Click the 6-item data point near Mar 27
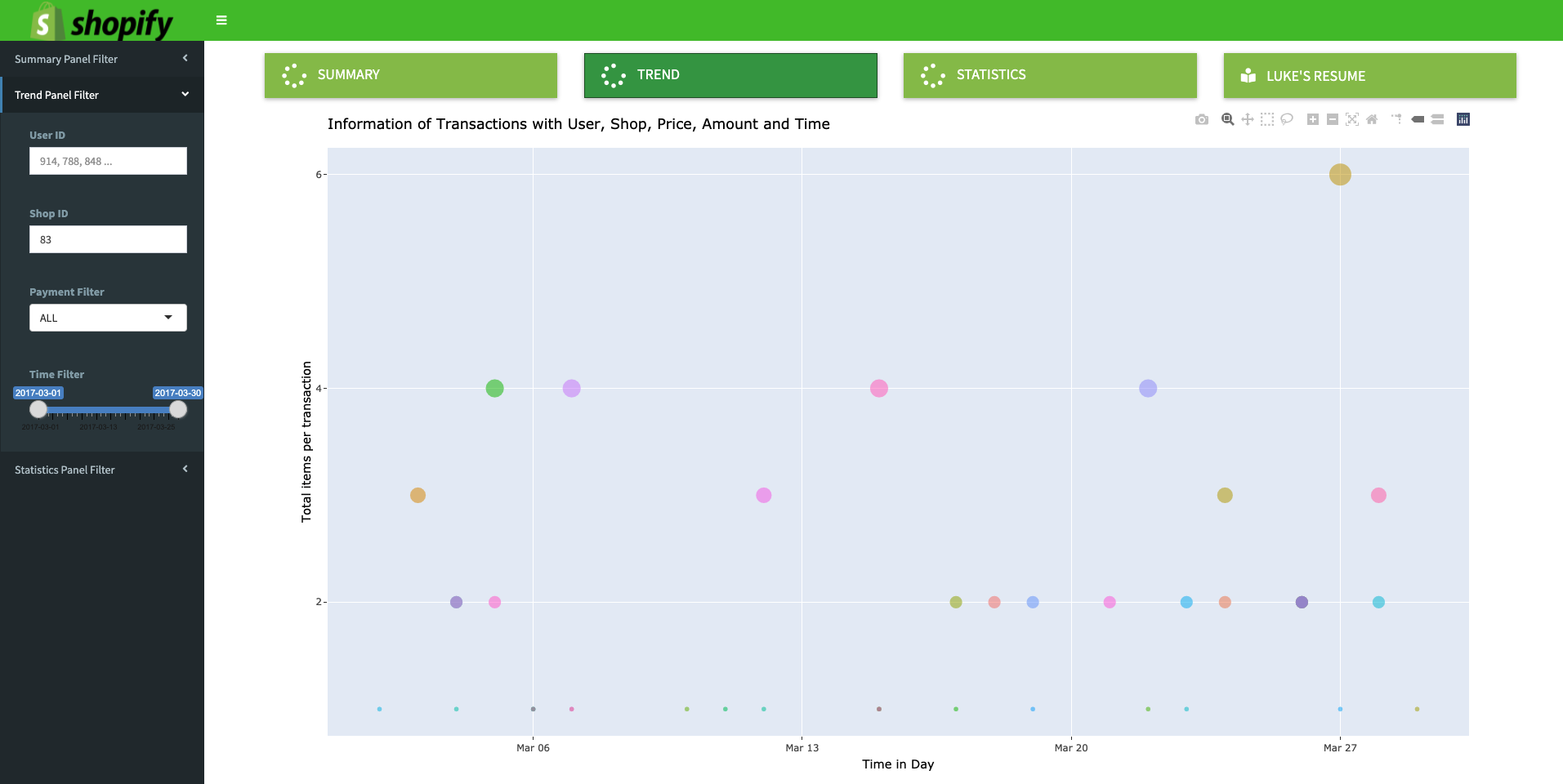 coord(1340,175)
